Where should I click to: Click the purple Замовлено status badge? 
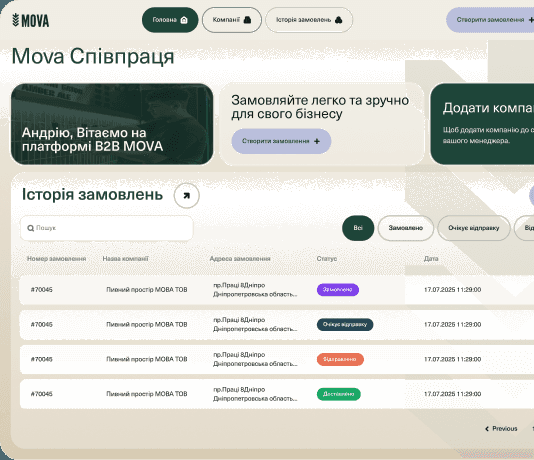point(337,290)
